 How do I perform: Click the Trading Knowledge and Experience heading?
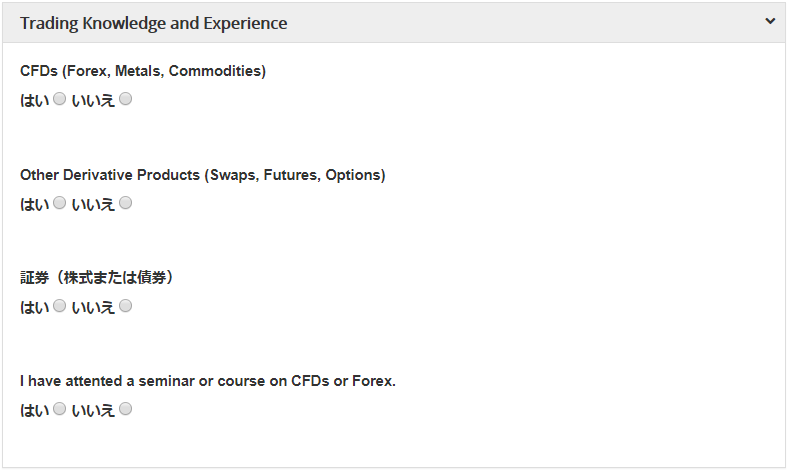pyautogui.click(x=153, y=23)
